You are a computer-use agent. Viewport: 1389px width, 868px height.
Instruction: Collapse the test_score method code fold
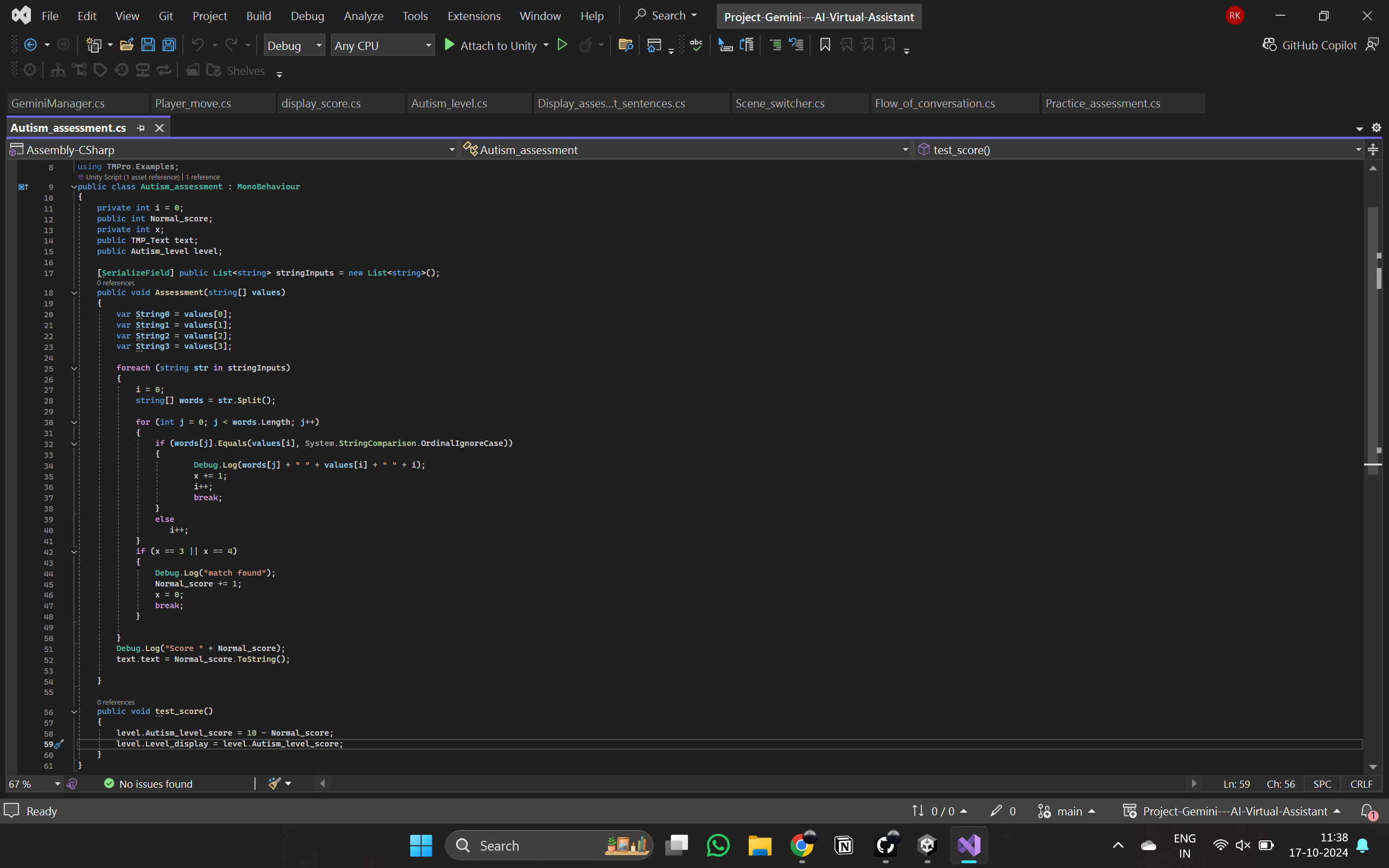[74, 712]
